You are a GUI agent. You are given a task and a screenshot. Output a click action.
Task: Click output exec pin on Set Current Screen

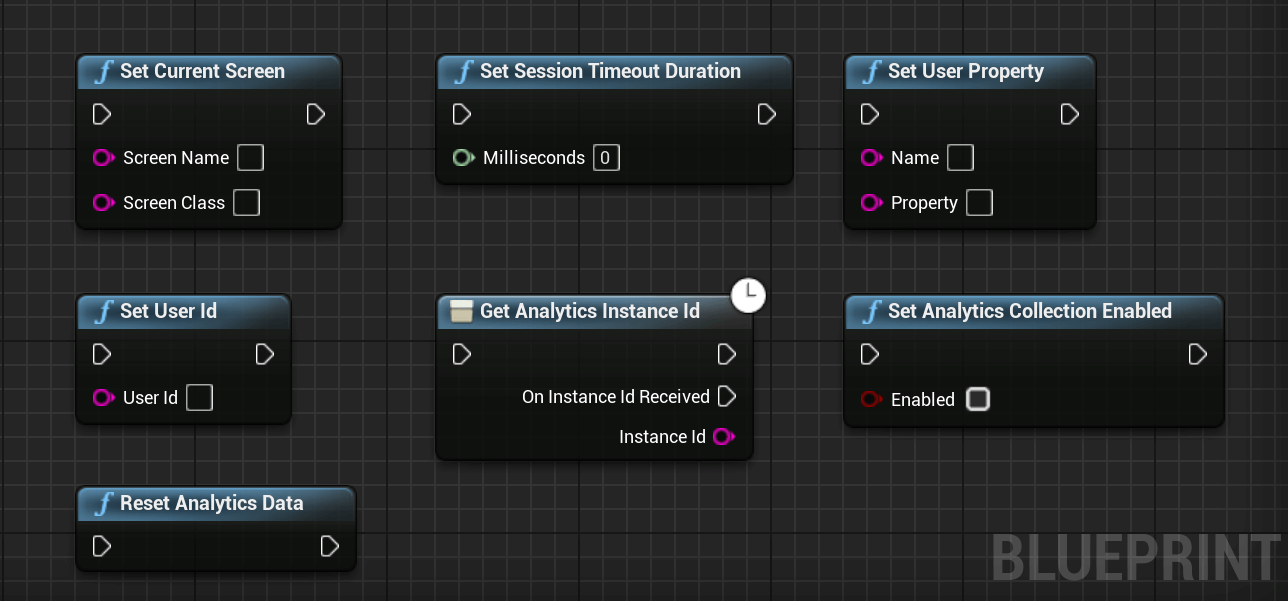(316, 114)
